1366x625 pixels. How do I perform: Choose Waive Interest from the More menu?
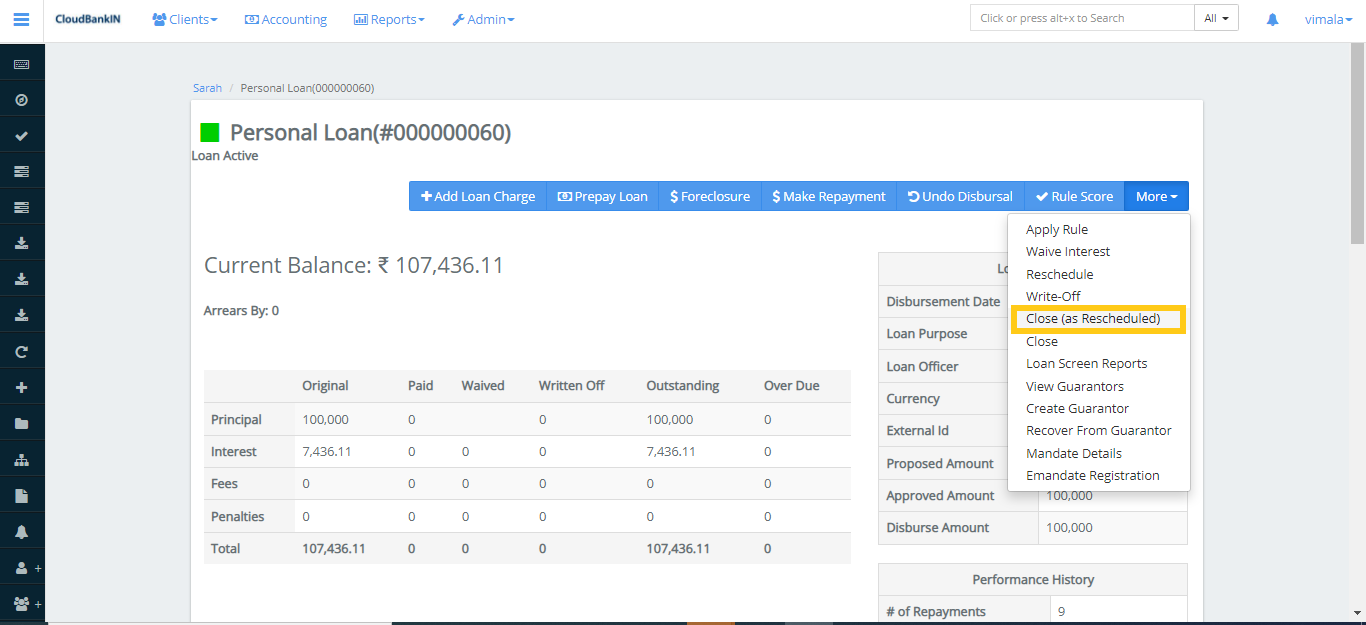1067,252
